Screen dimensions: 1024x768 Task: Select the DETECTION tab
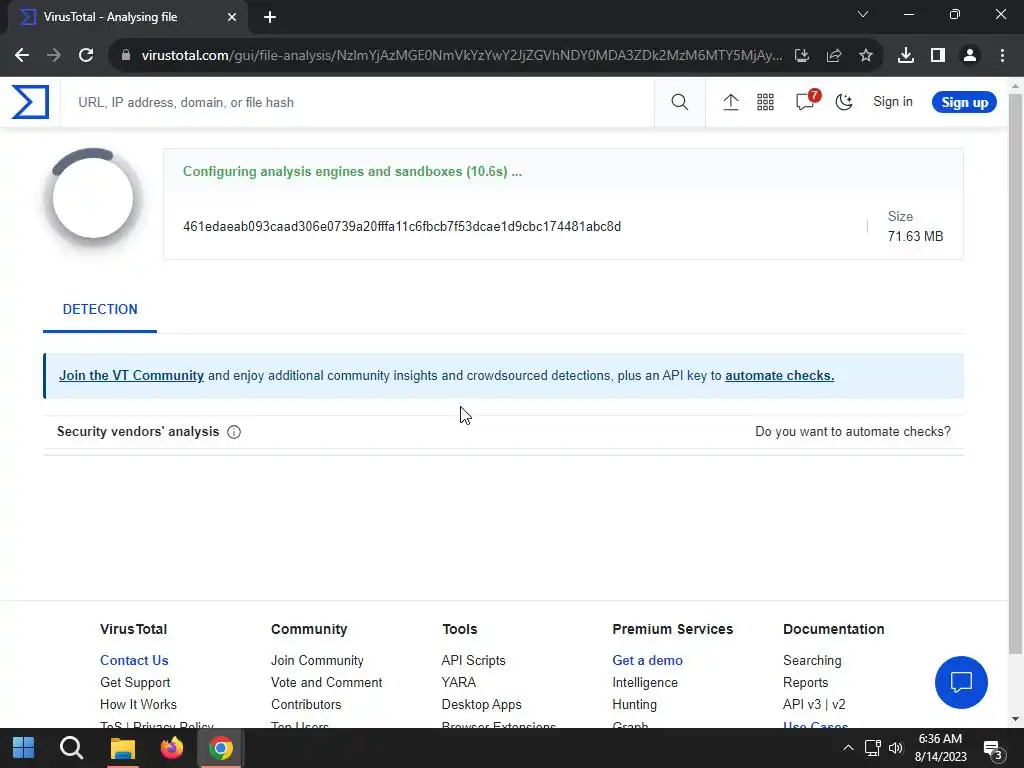100,310
